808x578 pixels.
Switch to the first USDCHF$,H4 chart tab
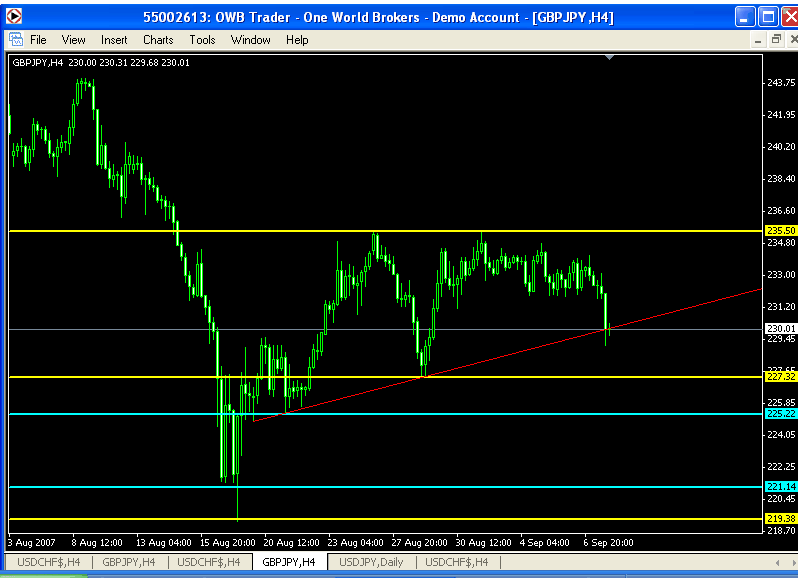[x=48, y=562]
